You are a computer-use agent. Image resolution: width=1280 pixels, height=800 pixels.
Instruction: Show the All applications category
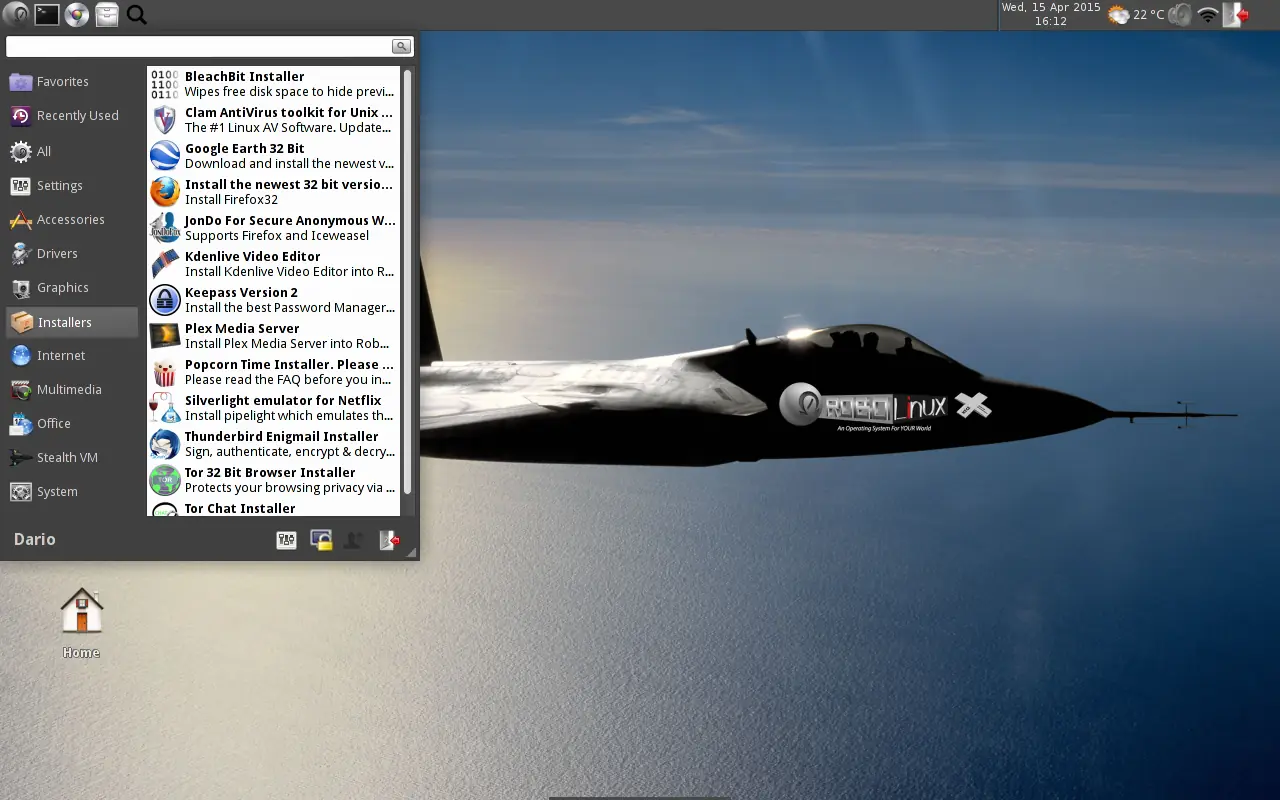tap(71, 151)
